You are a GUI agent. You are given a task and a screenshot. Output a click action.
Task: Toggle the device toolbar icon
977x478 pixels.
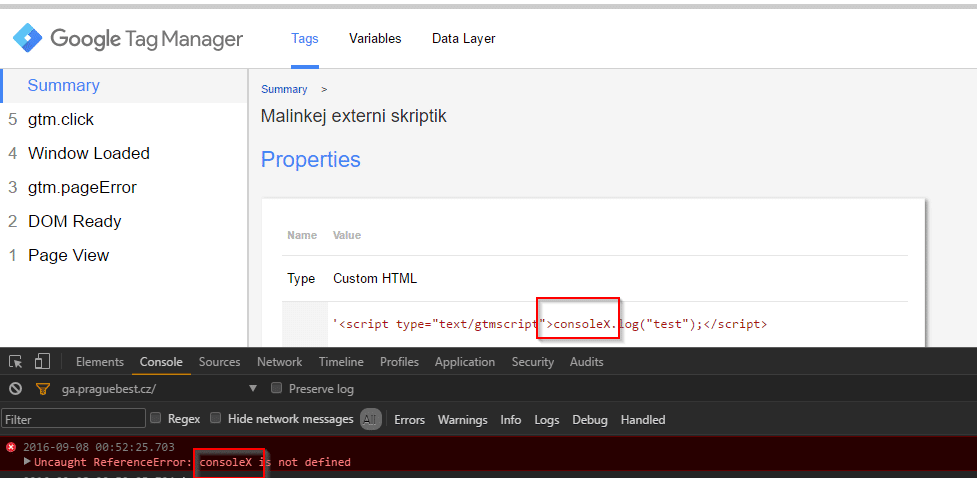[42, 361]
